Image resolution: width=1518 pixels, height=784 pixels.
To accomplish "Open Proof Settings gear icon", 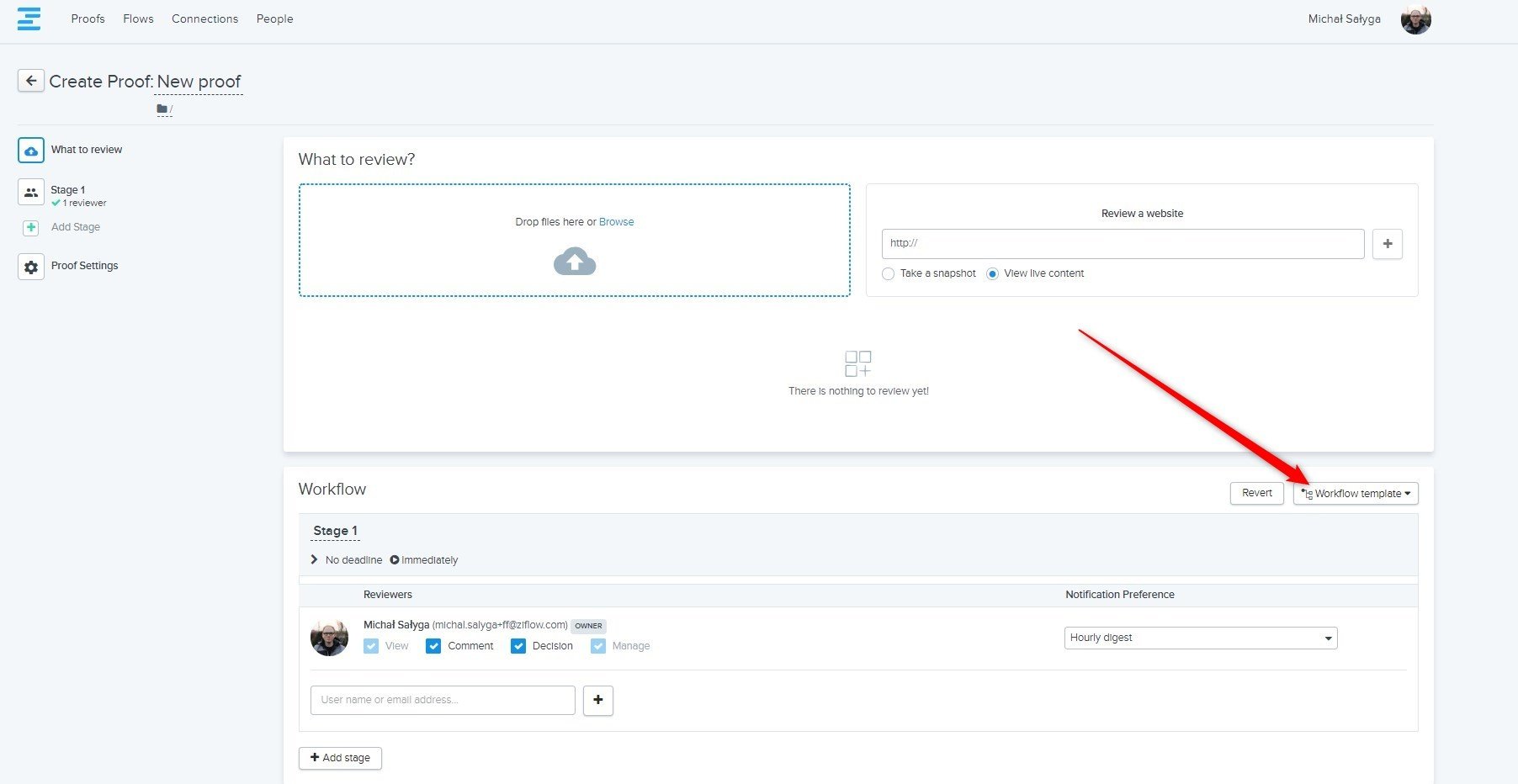I will (31, 267).
